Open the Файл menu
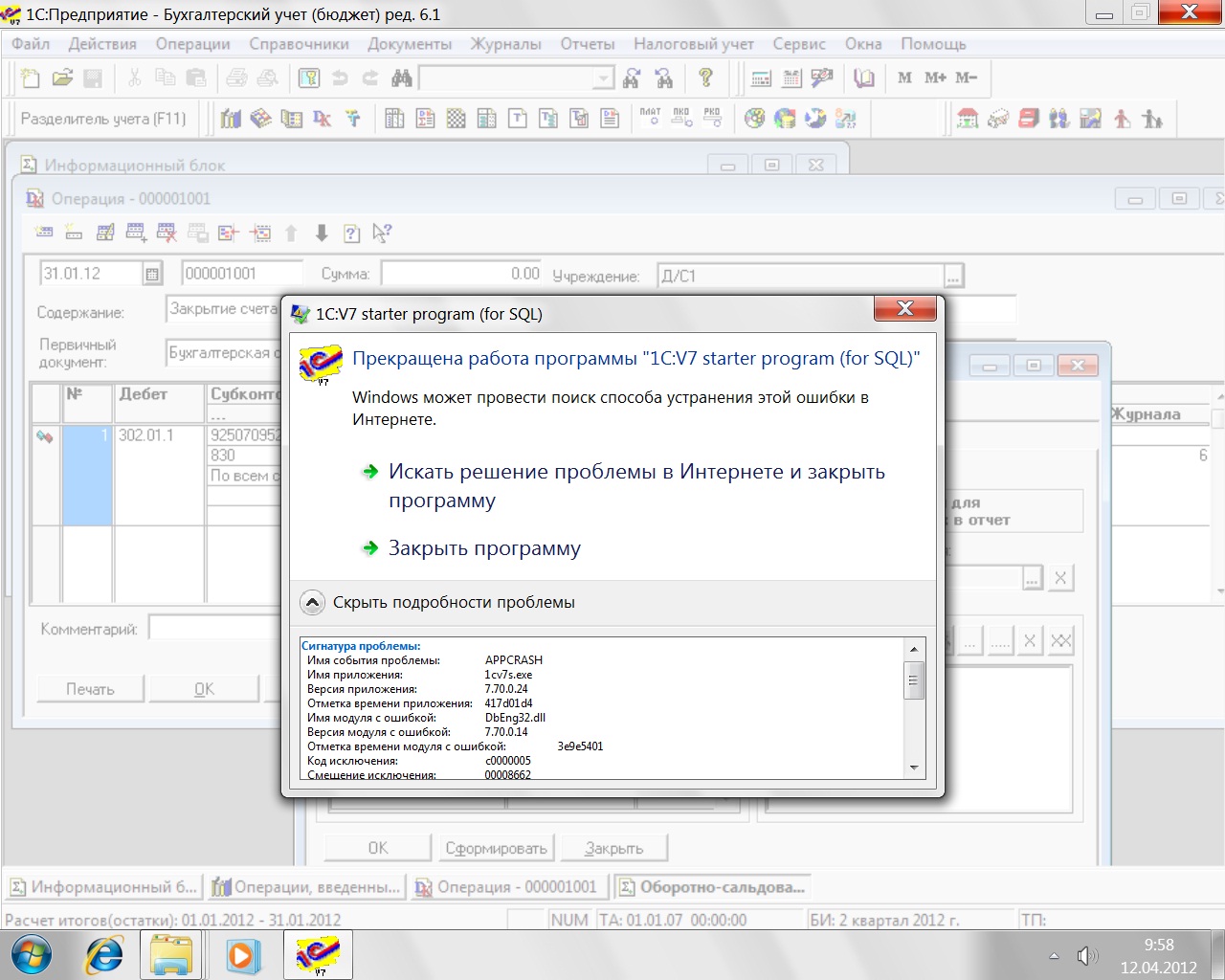 (x=31, y=44)
